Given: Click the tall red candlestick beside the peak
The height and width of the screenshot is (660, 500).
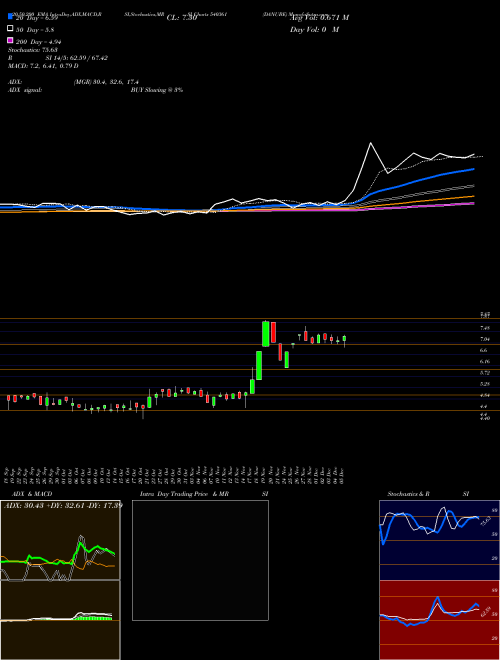Looking at the screenshot, I should click(x=273, y=333).
